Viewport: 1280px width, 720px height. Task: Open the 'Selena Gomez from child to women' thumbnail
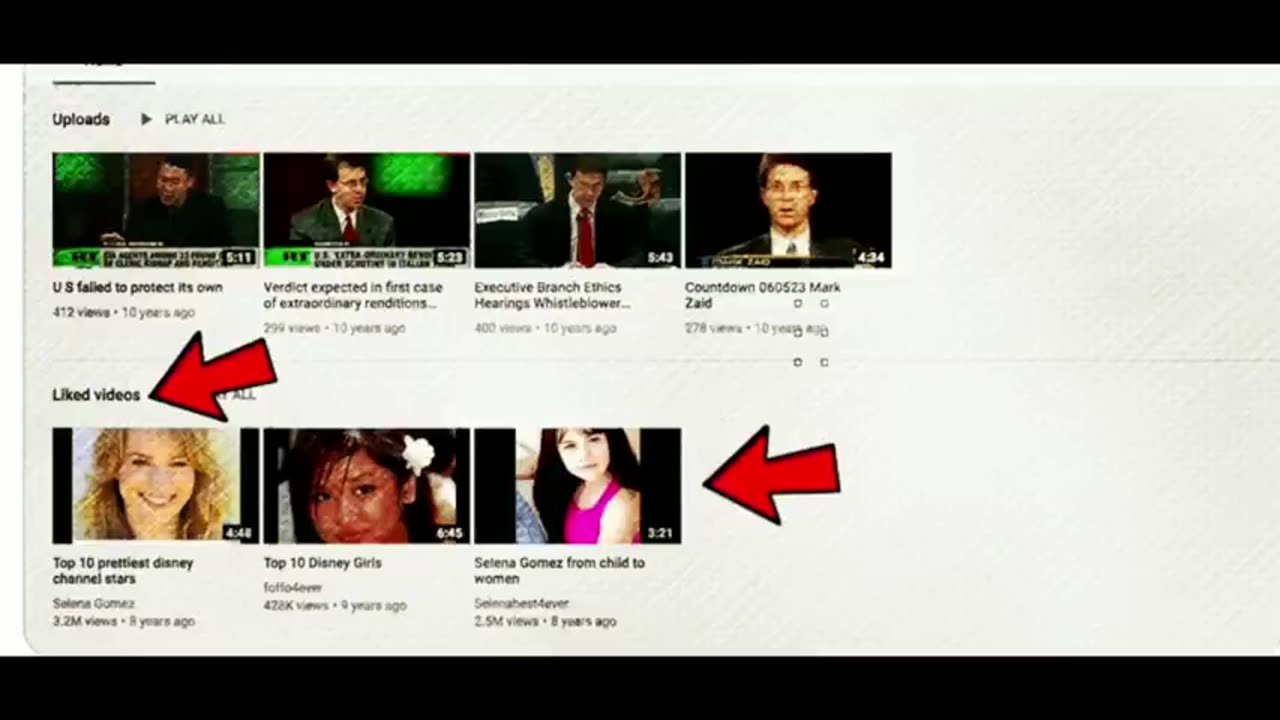click(578, 486)
